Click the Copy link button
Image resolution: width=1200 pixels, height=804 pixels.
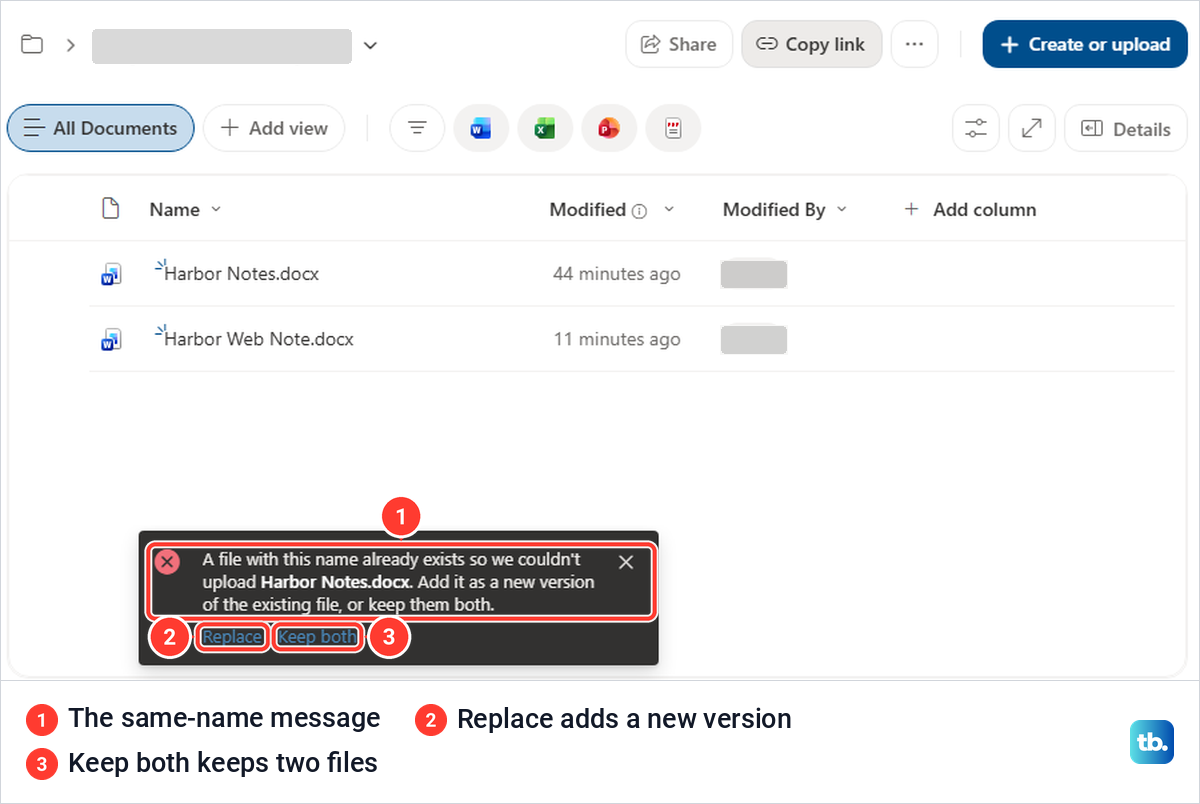pos(811,44)
